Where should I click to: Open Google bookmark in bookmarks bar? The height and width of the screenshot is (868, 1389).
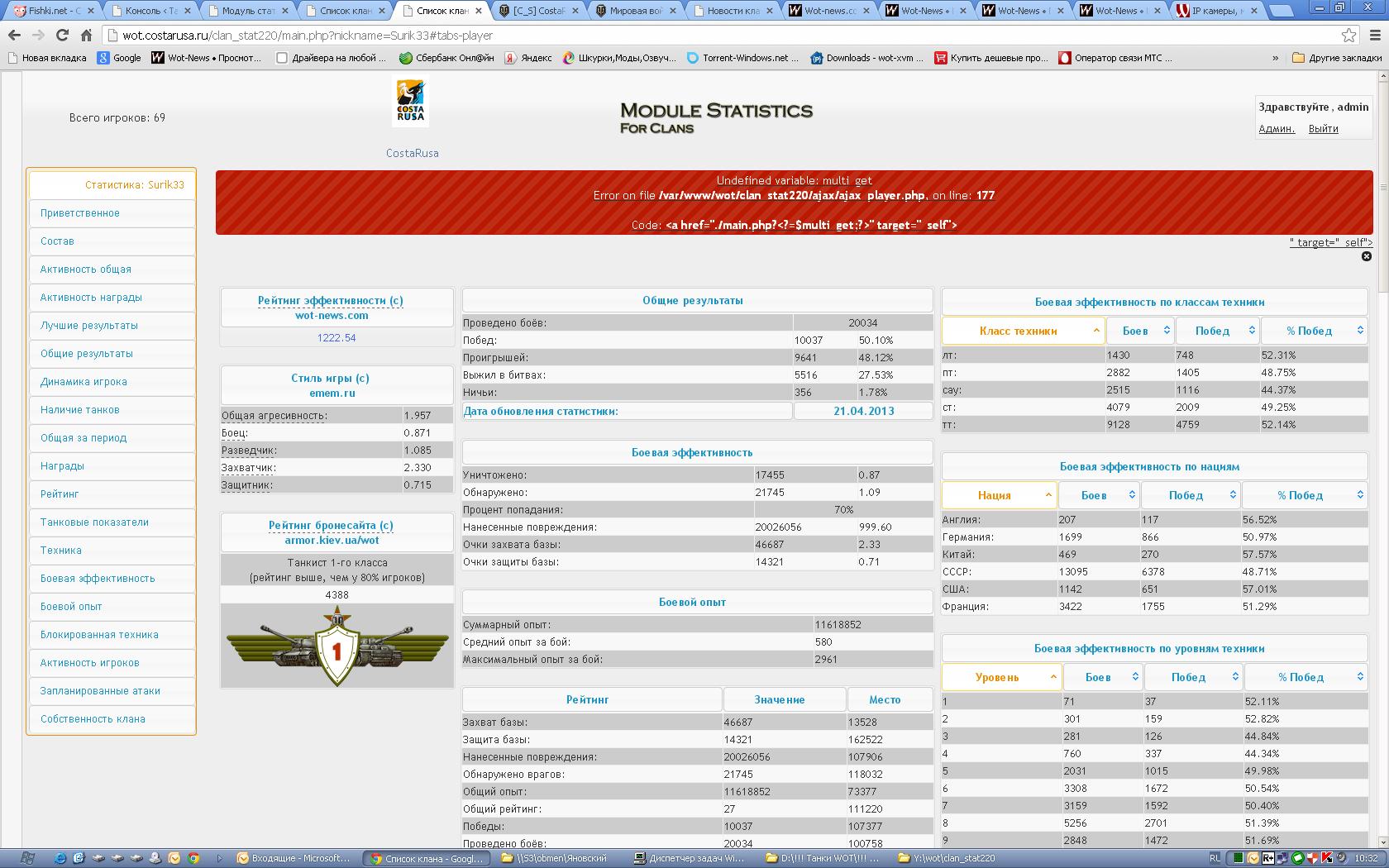pyautogui.click(x=119, y=58)
